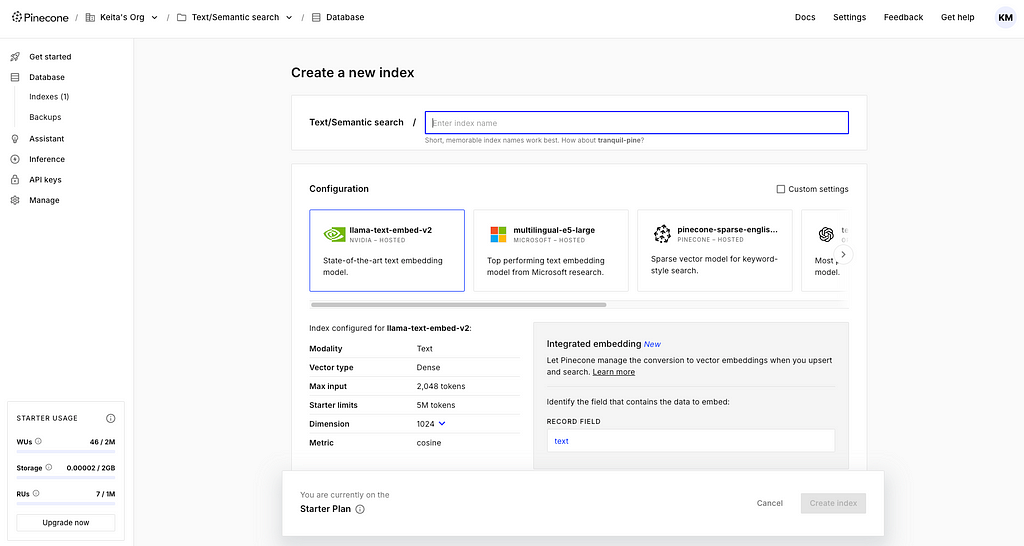
Task: Click the API keys lock icon
Action: (15, 180)
